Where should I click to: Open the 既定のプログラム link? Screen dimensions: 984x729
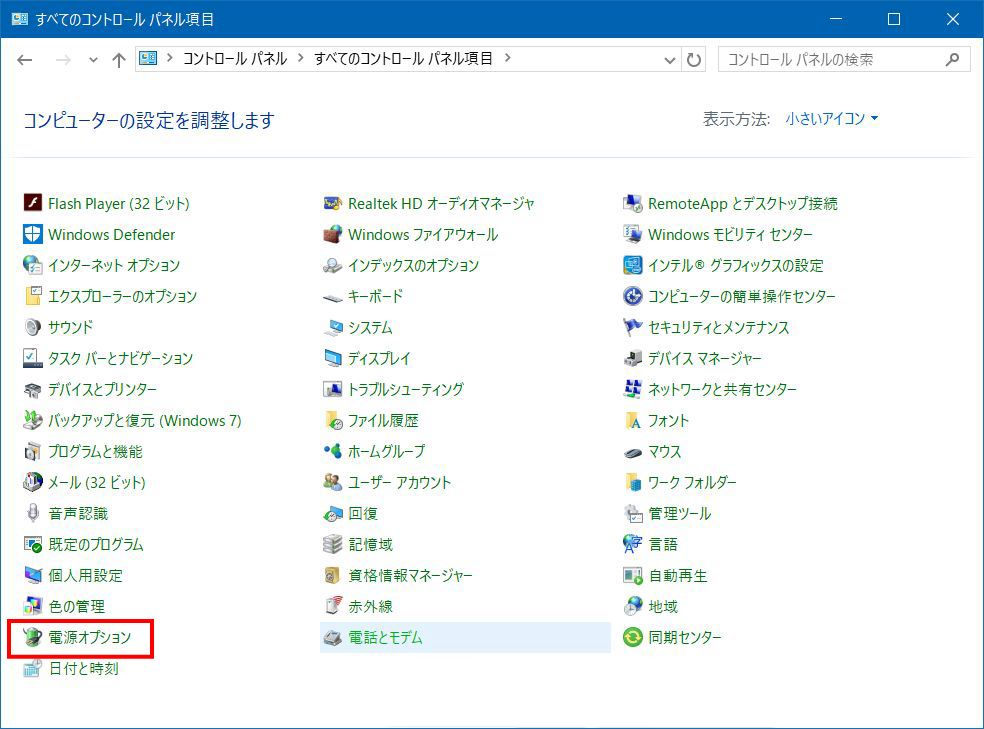point(96,545)
